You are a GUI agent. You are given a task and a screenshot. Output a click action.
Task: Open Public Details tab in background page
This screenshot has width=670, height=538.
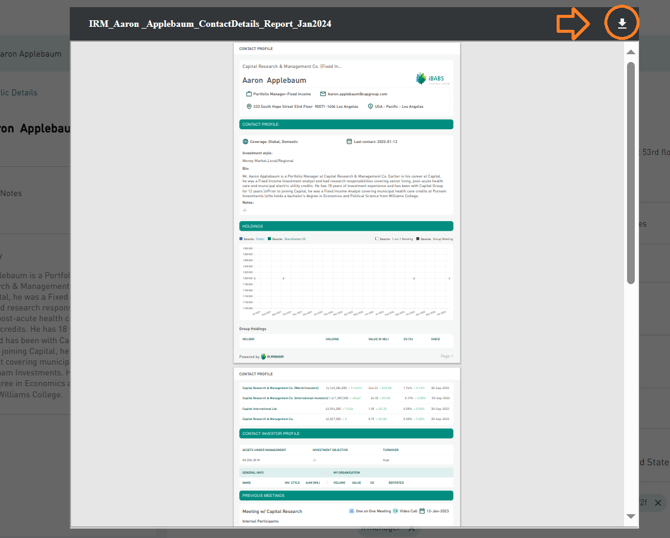[x=19, y=93]
